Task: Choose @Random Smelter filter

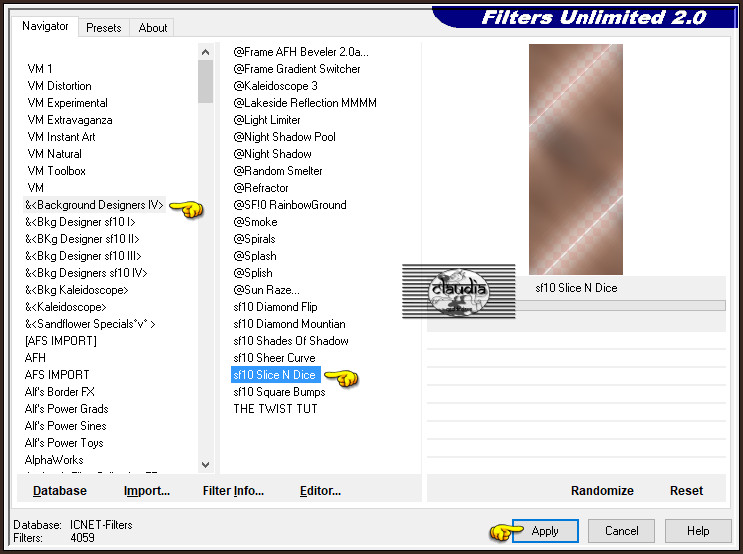Action: pos(278,171)
